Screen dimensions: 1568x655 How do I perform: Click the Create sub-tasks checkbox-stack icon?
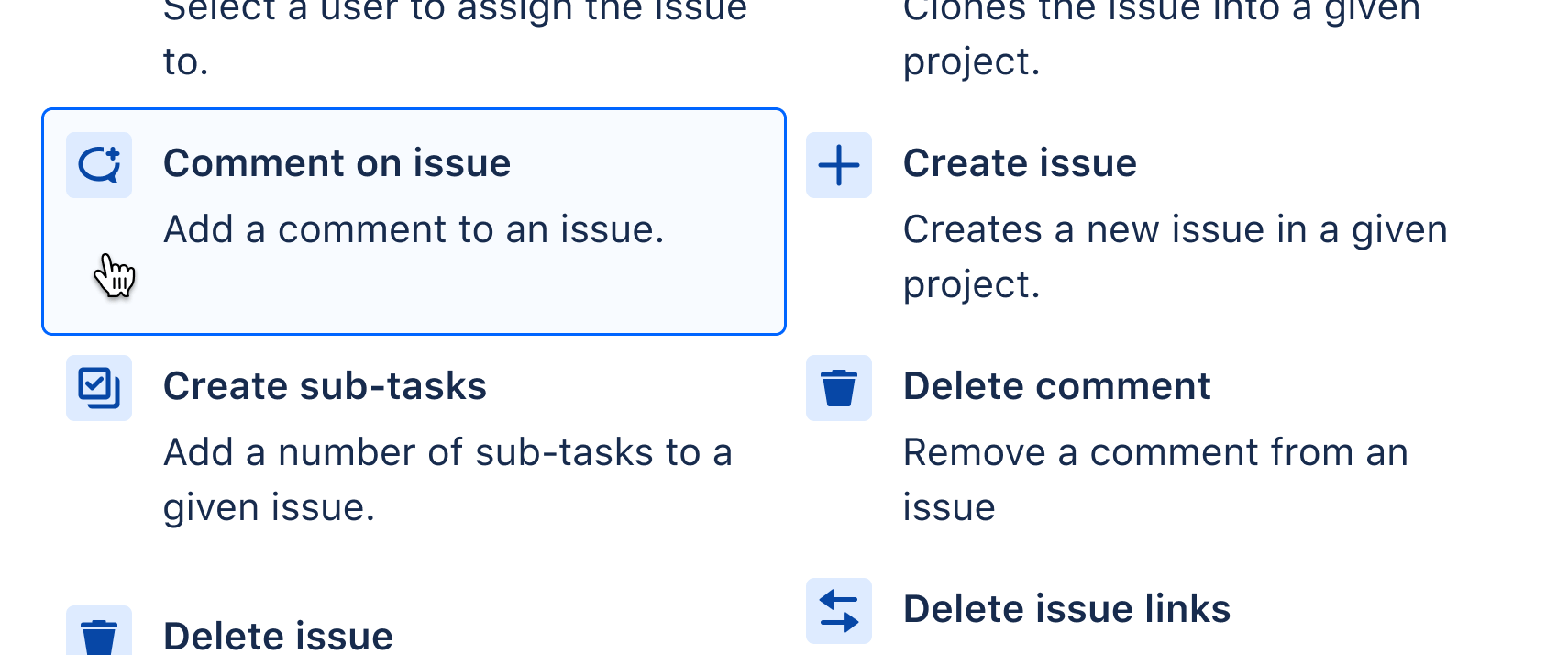click(x=99, y=388)
